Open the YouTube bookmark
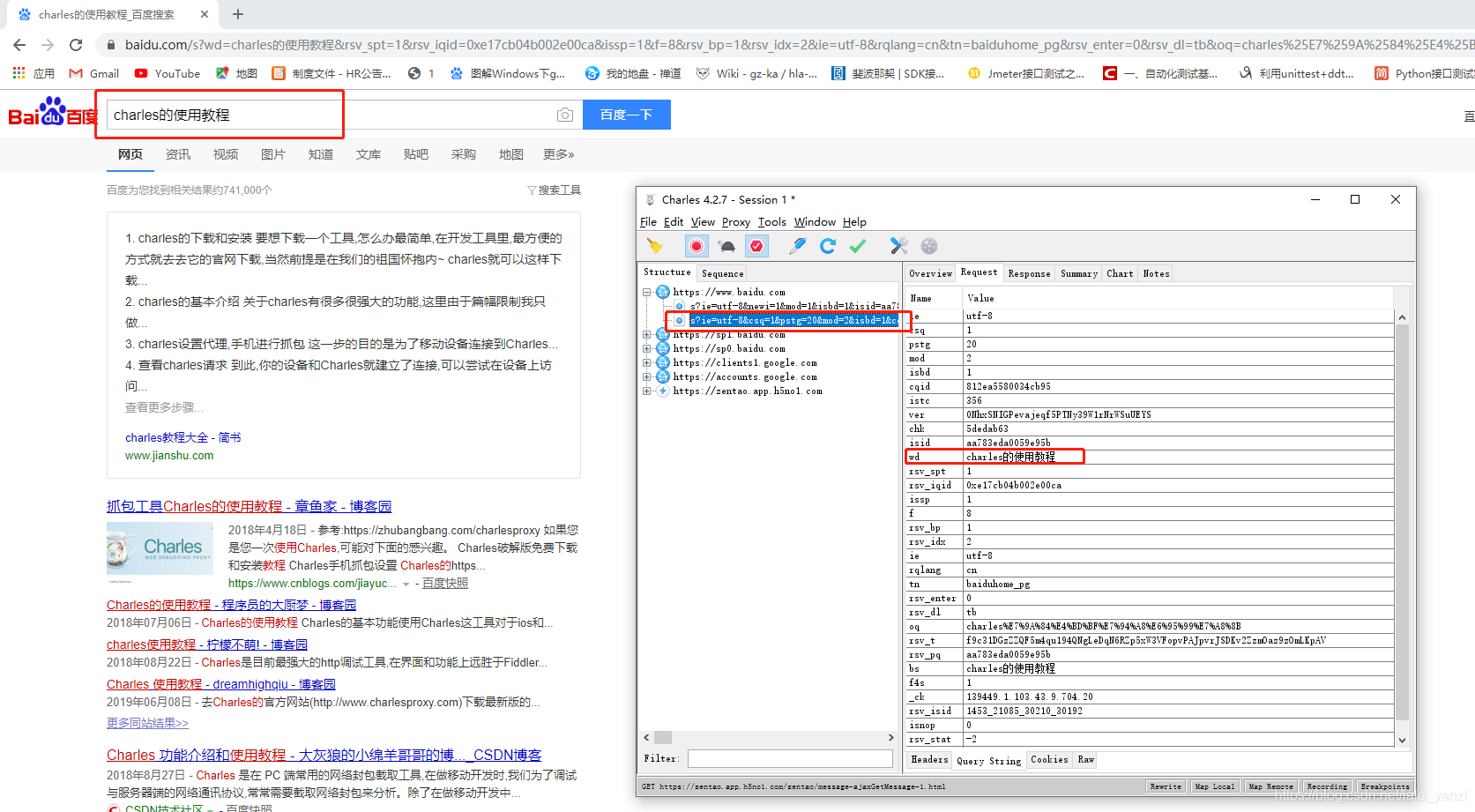Screen dimensions: 1475x812 167,73
